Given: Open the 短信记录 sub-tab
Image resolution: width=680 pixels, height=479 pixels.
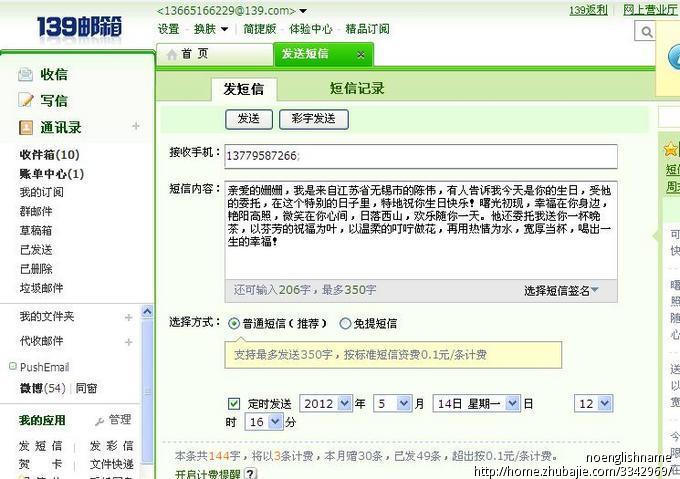Looking at the screenshot, I should pyautogui.click(x=357, y=88).
